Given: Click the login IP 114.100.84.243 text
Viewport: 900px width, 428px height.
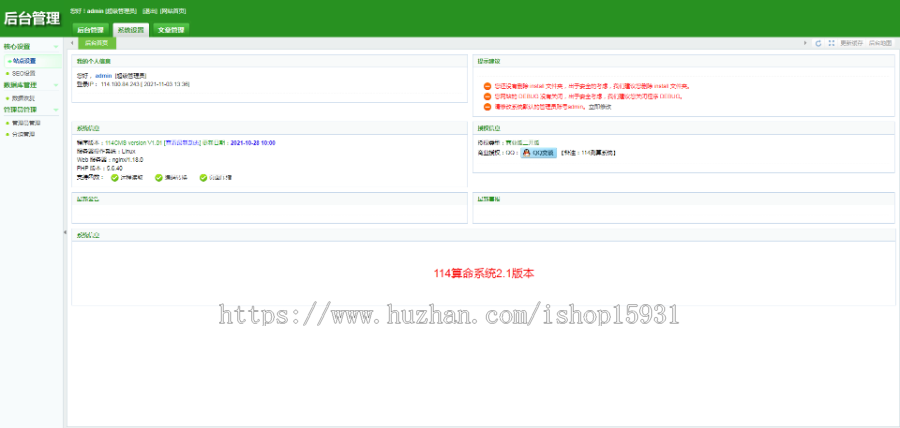Looking at the screenshot, I should tap(119, 84).
